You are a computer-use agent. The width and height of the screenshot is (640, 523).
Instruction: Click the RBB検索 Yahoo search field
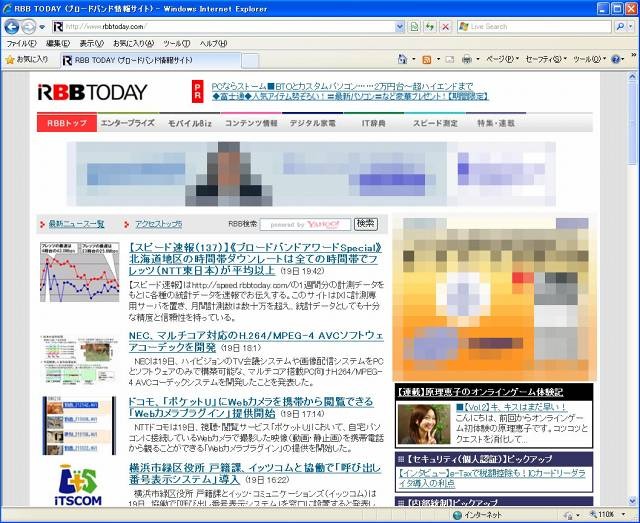(x=305, y=224)
